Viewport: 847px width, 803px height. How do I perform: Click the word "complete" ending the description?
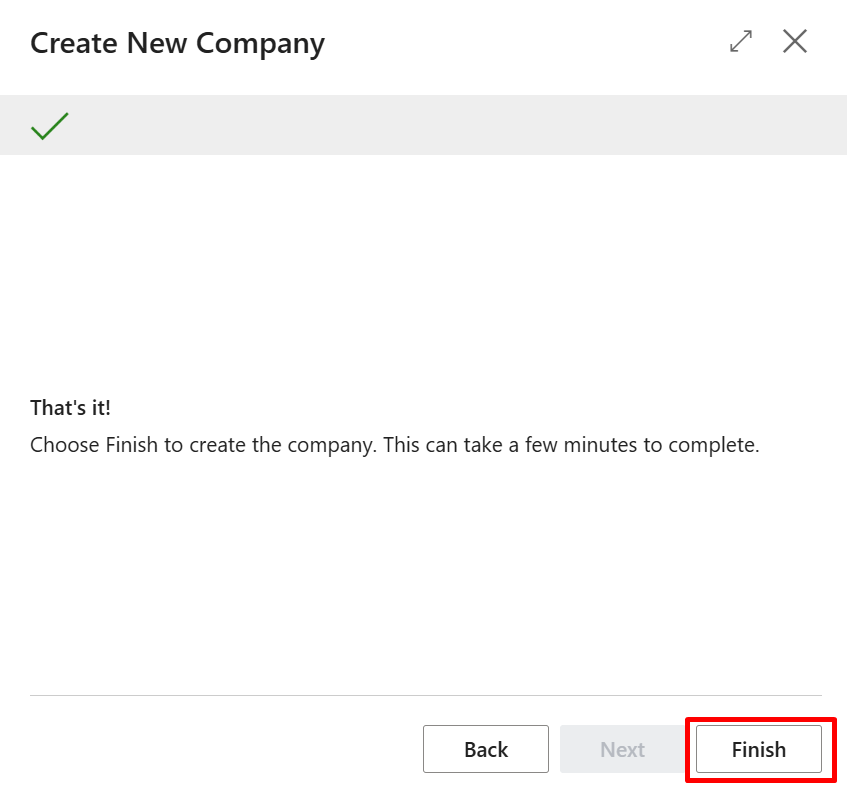[x=716, y=445]
